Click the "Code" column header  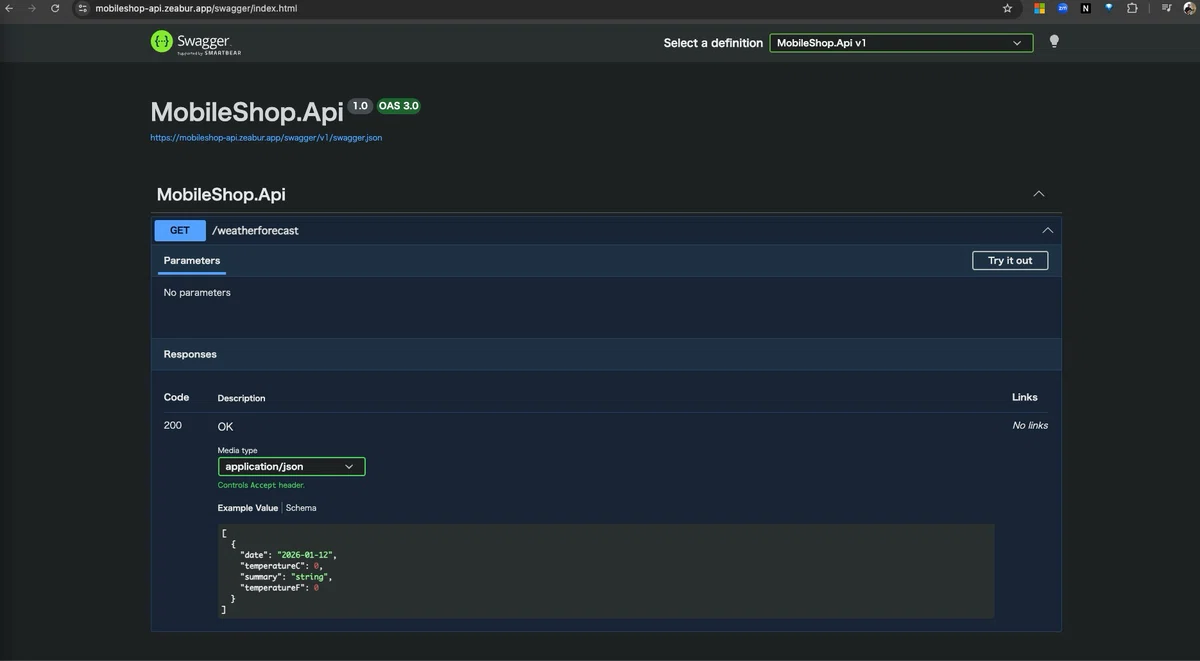[x=176, y=397]
